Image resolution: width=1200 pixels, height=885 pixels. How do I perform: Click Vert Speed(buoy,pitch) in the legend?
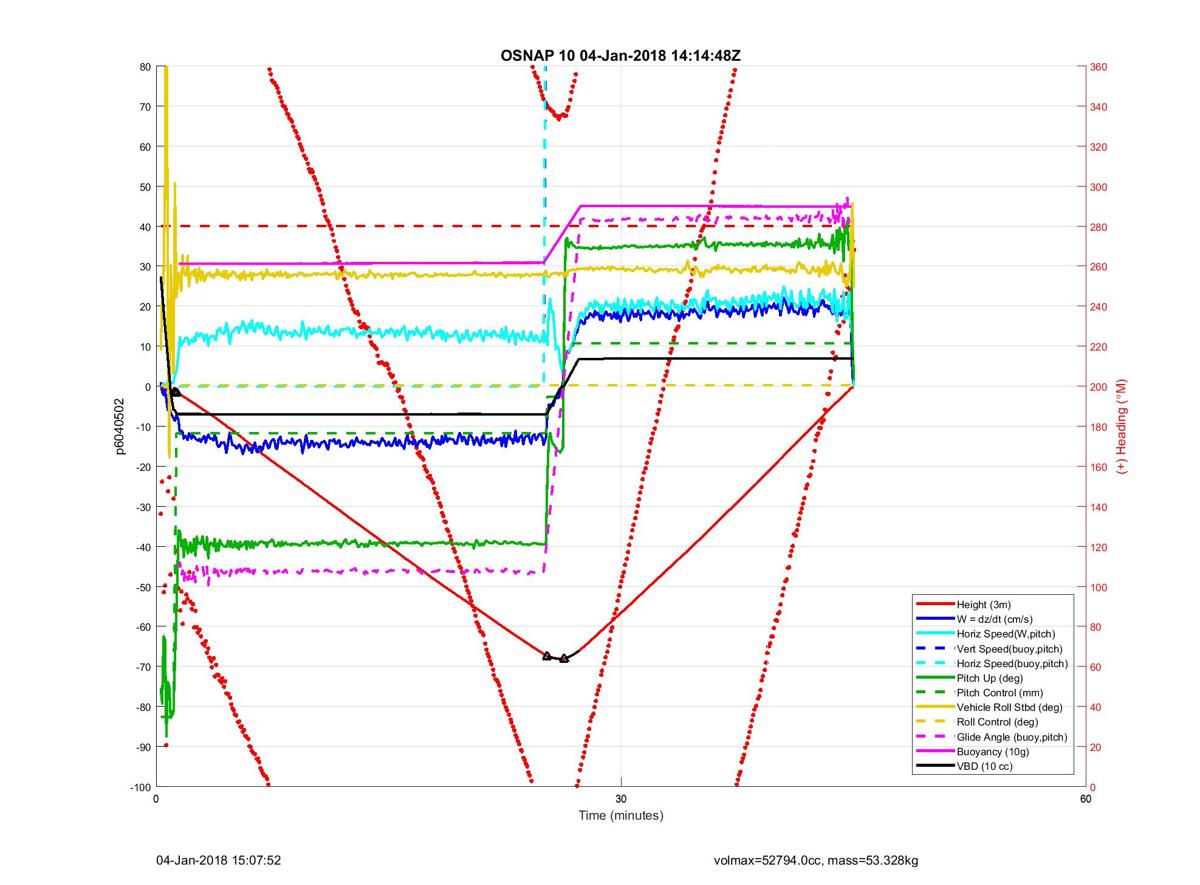tap(1011, 648)
